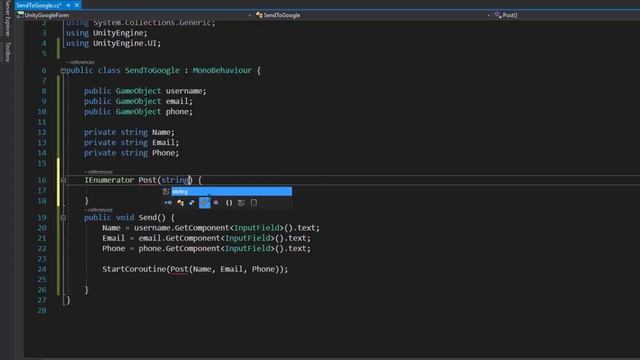Click line number 28 in the margin
This screenshot has height=360, width=640.
click(42, 310)
